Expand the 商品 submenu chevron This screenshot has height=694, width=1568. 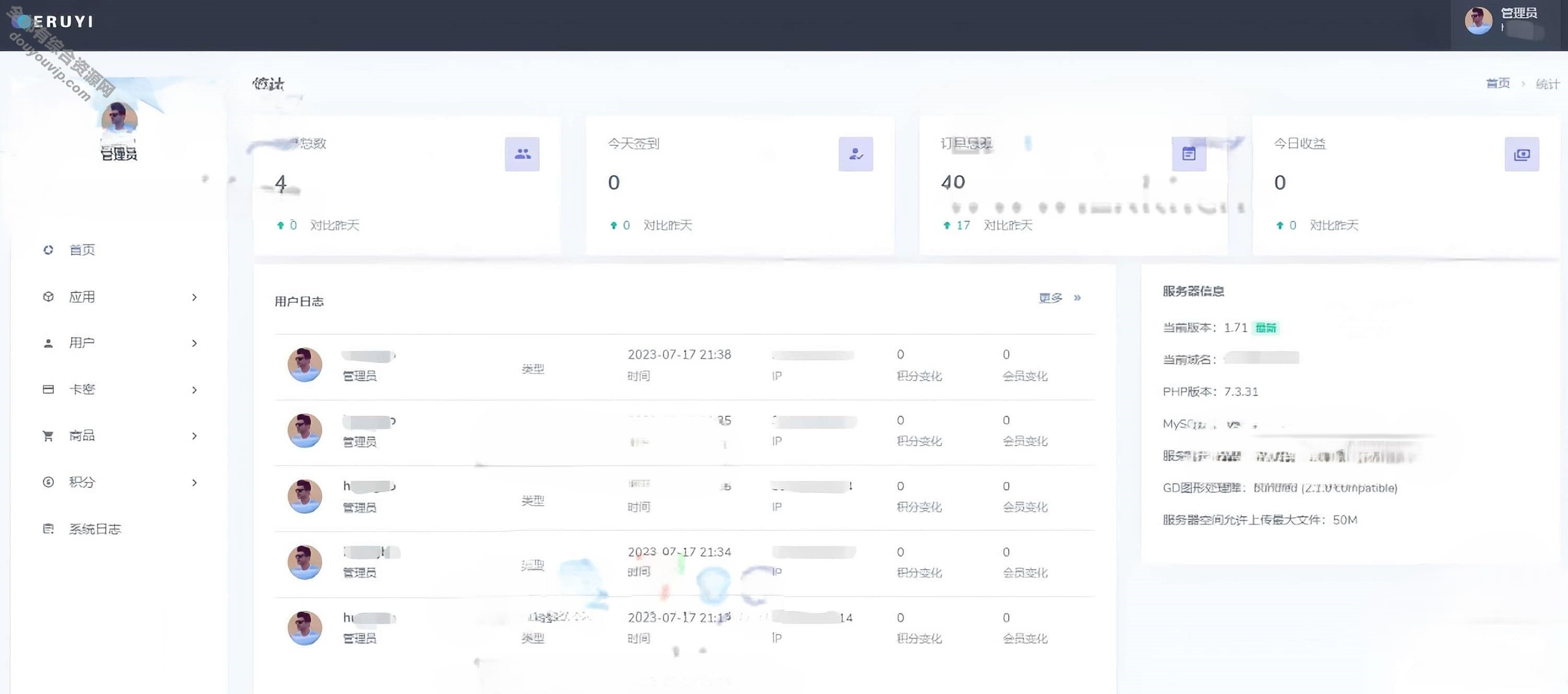click(194, 436)
